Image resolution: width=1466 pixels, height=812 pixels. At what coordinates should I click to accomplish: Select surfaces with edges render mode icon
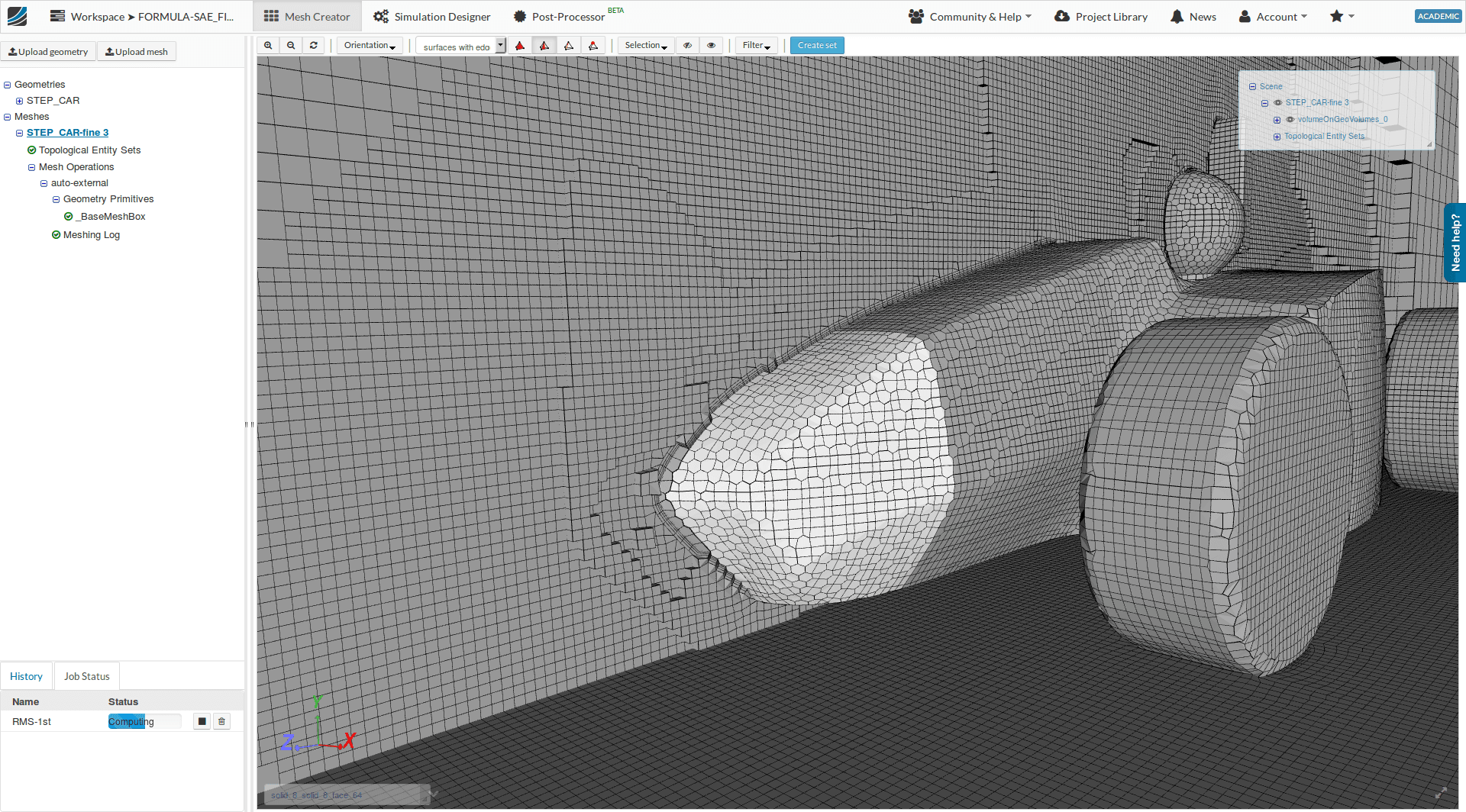pyautogui.click(x=544, y=46)
